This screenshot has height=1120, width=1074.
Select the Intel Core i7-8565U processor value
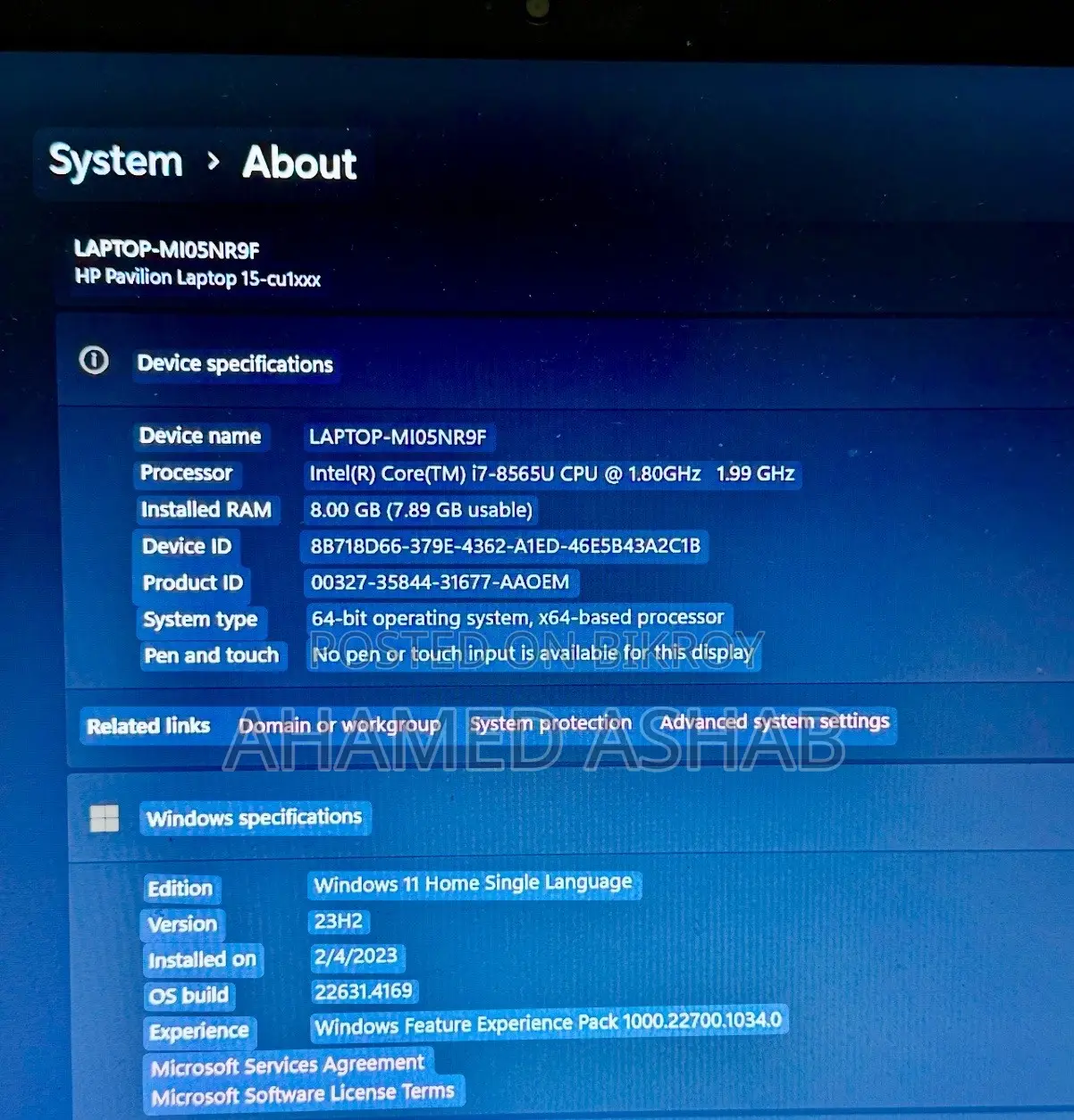pyautogui.click(x=551, y=473)
